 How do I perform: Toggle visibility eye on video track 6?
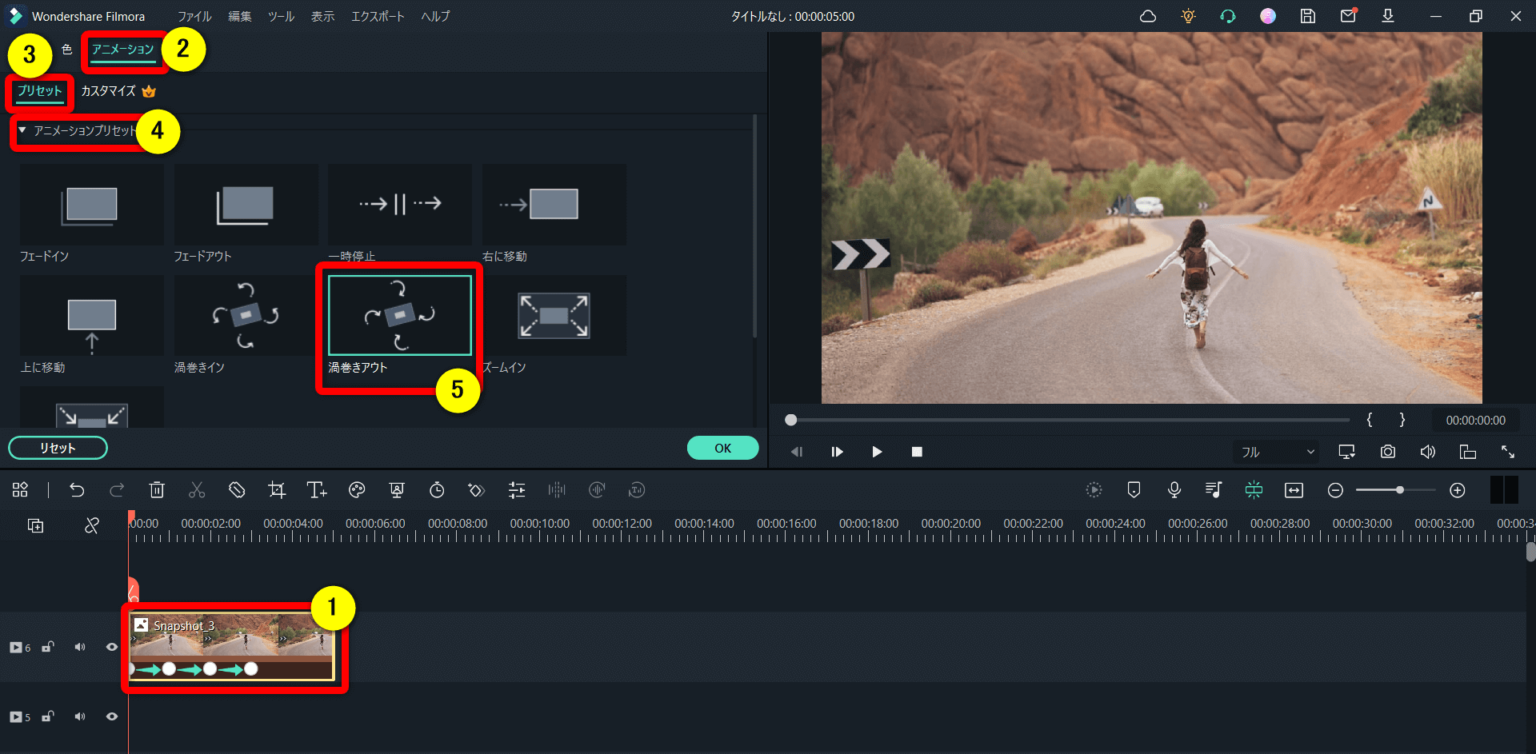(112, 647)
